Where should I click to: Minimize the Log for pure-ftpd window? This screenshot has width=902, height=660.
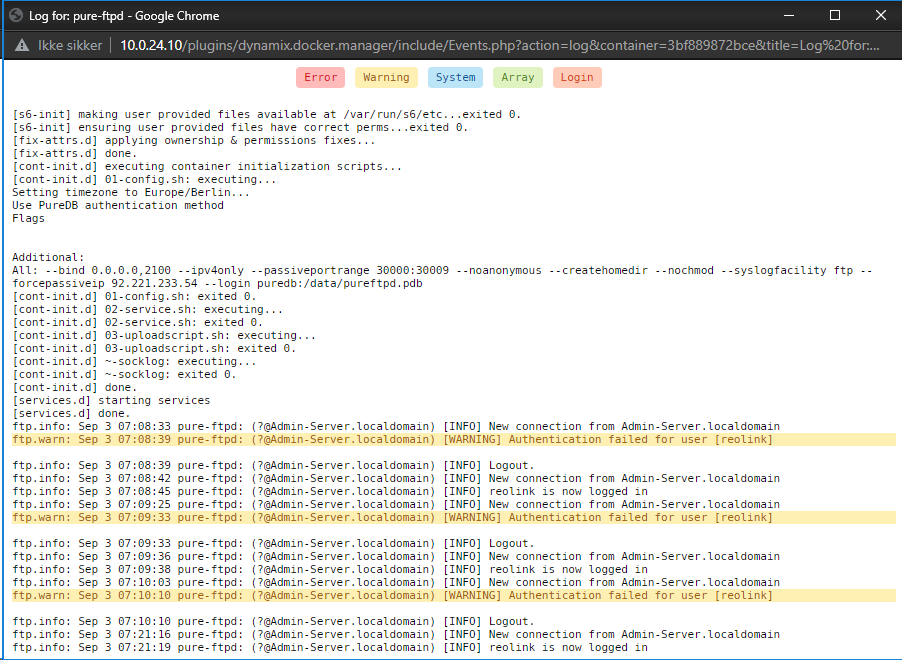(x=789, y=16)
